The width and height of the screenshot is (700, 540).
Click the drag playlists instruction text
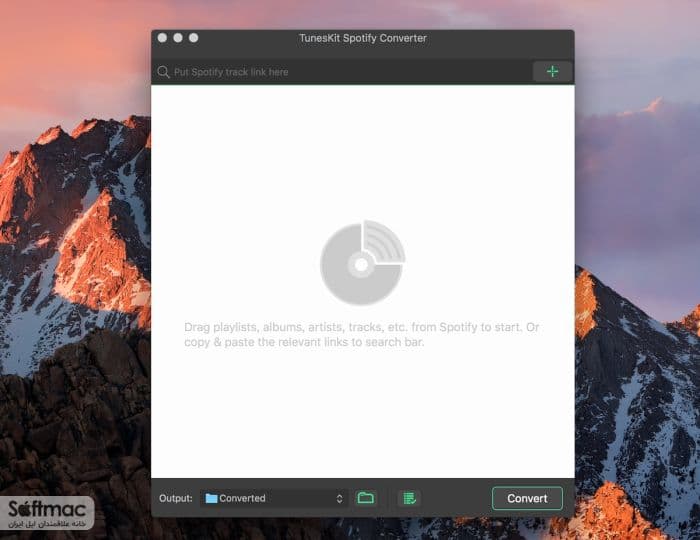362,335
